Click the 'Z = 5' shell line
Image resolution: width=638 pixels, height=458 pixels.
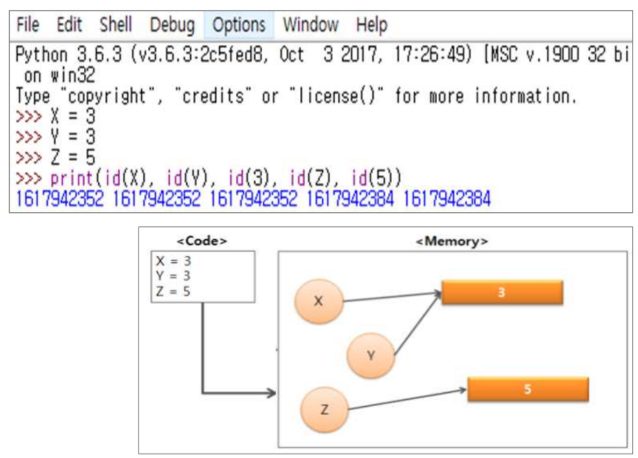(56, 157)
